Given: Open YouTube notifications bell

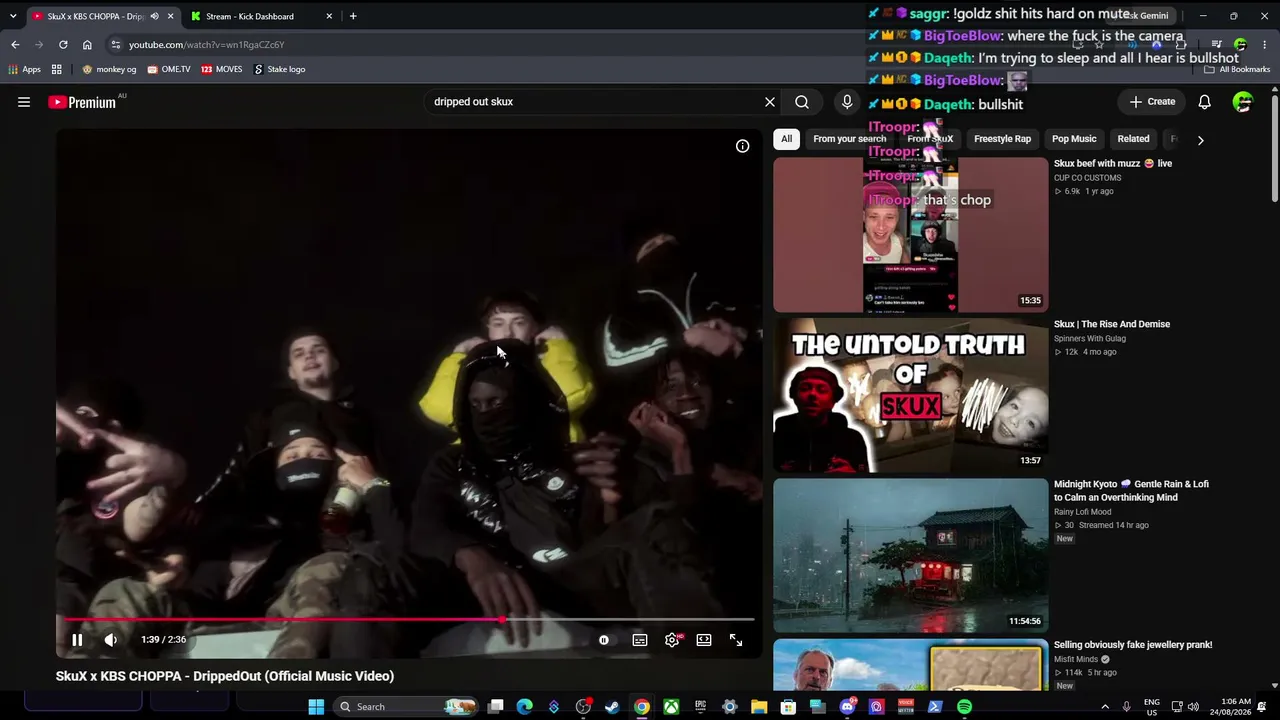Looking at the screenshot, I should coord(1205,102).
